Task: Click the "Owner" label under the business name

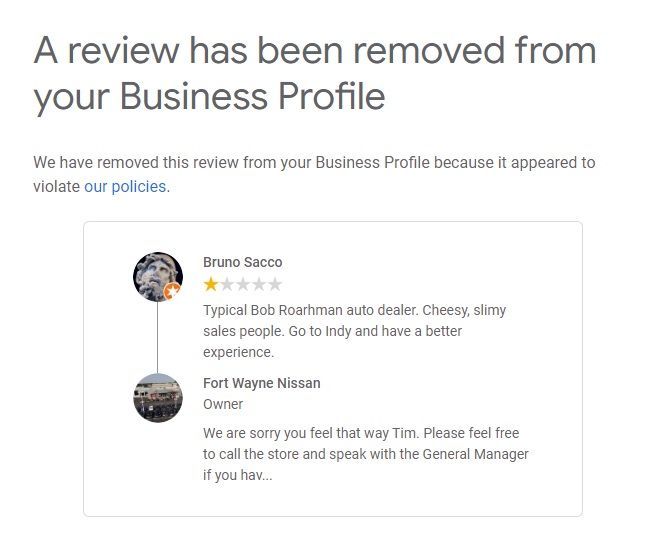Action: (223, 404)
